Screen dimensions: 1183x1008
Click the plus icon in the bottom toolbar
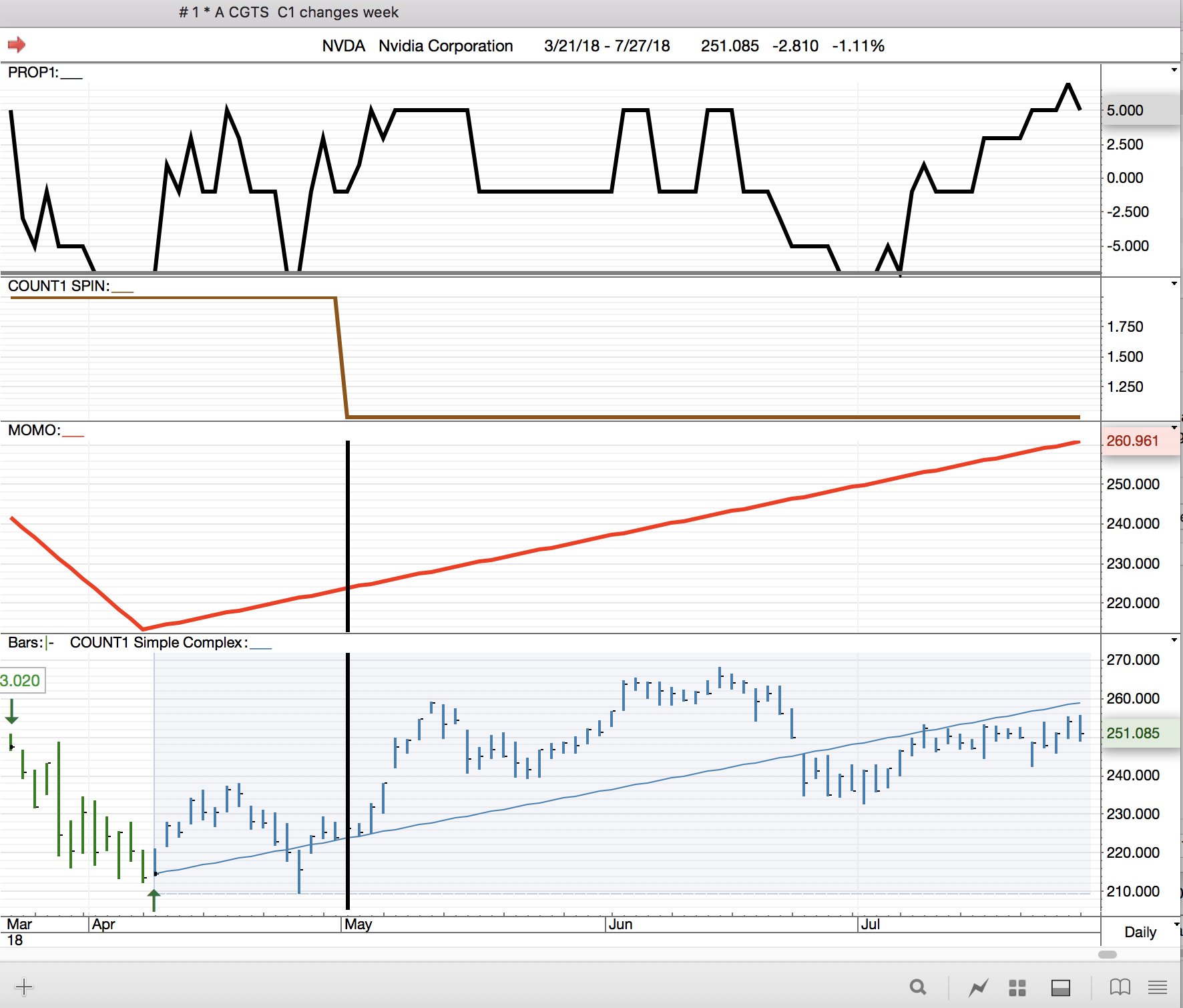pyautogui.click(x=24, y=987)
